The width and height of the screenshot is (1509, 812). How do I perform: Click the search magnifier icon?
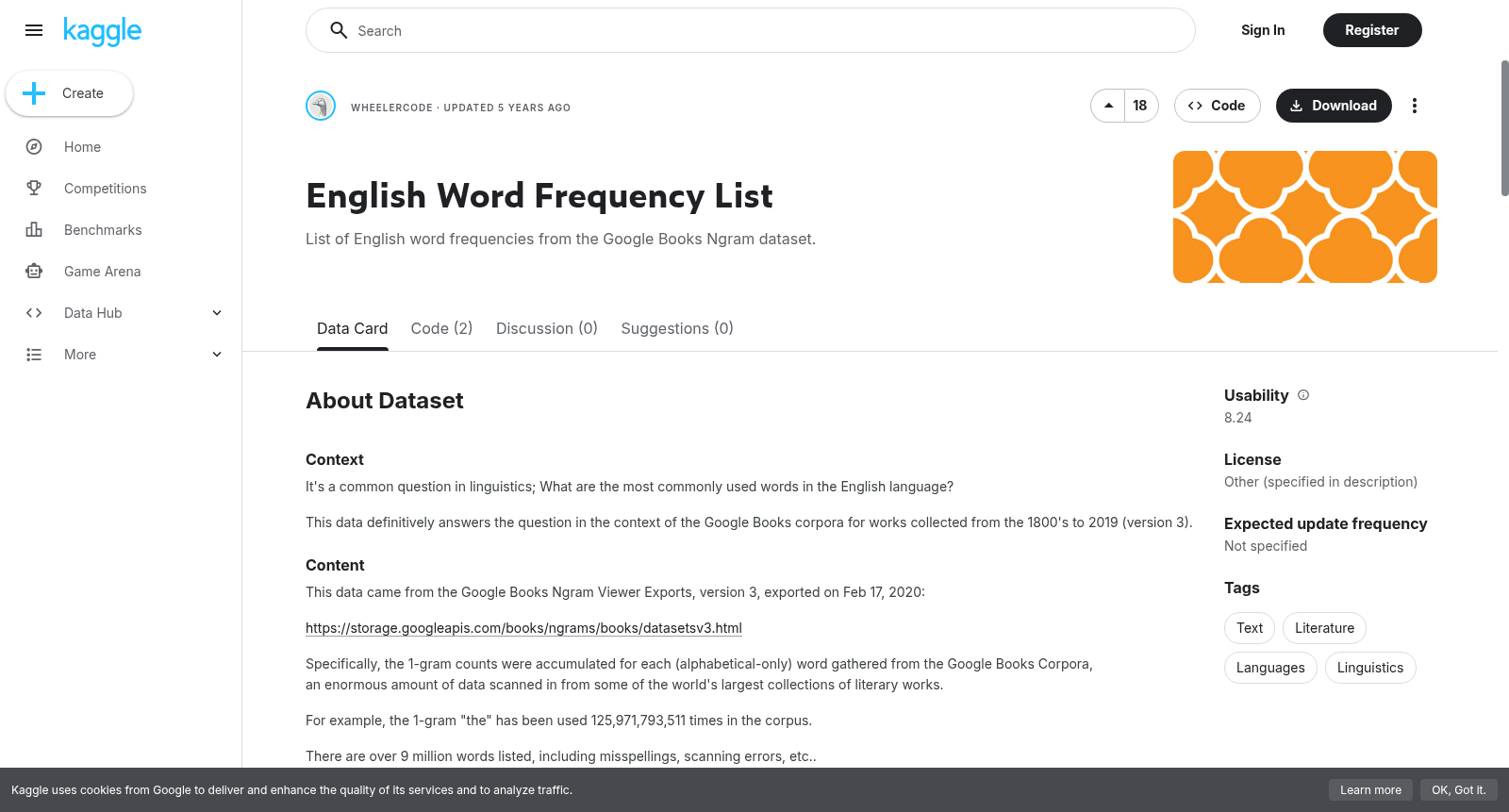pos(339,30)
